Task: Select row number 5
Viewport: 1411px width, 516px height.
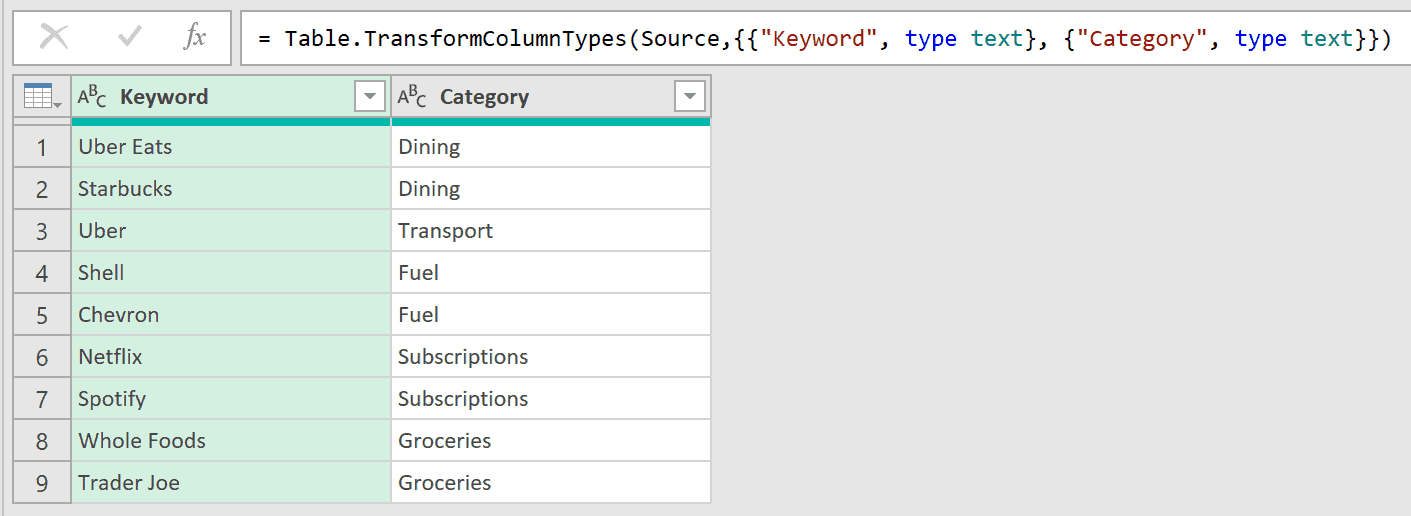Action: tap(42, 315)
